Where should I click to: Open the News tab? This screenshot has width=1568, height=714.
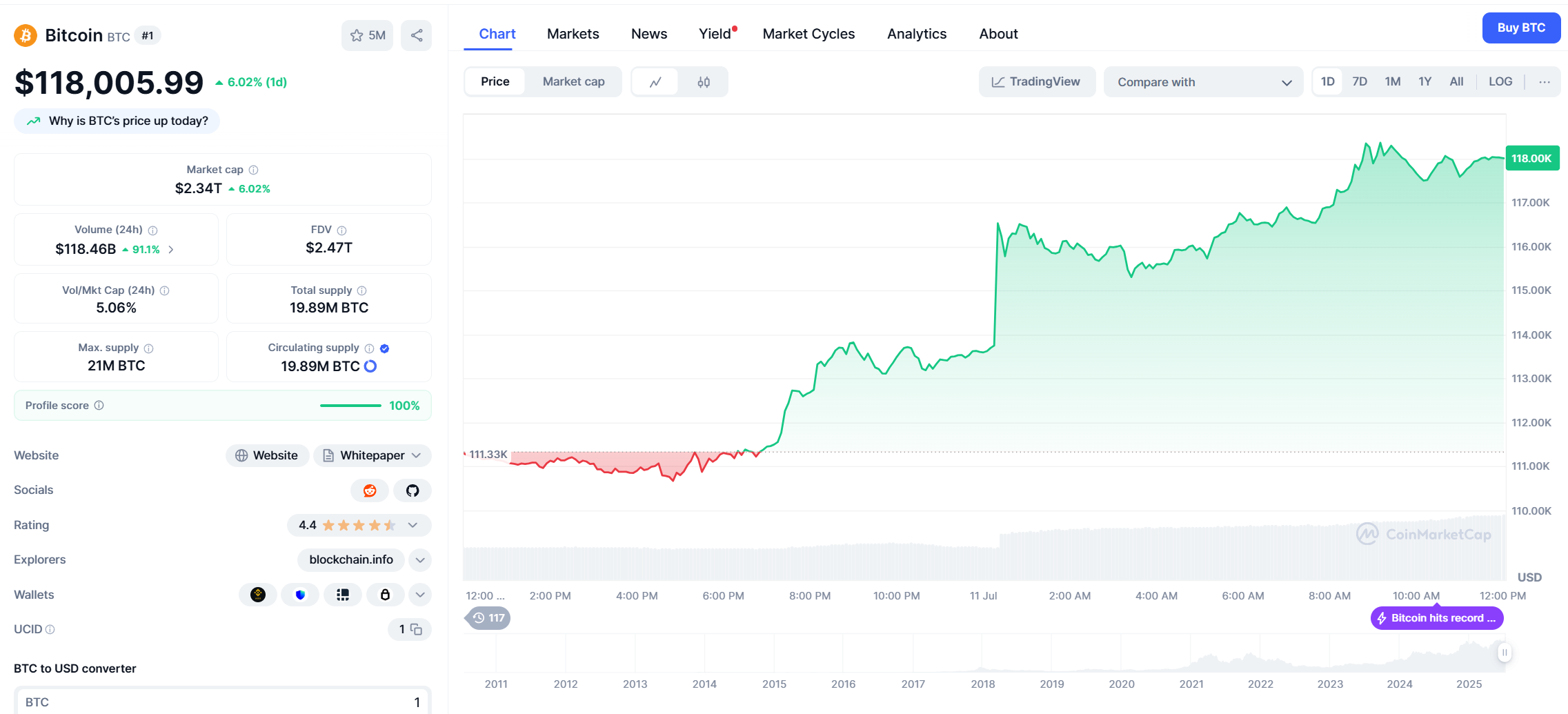(649, 34)
